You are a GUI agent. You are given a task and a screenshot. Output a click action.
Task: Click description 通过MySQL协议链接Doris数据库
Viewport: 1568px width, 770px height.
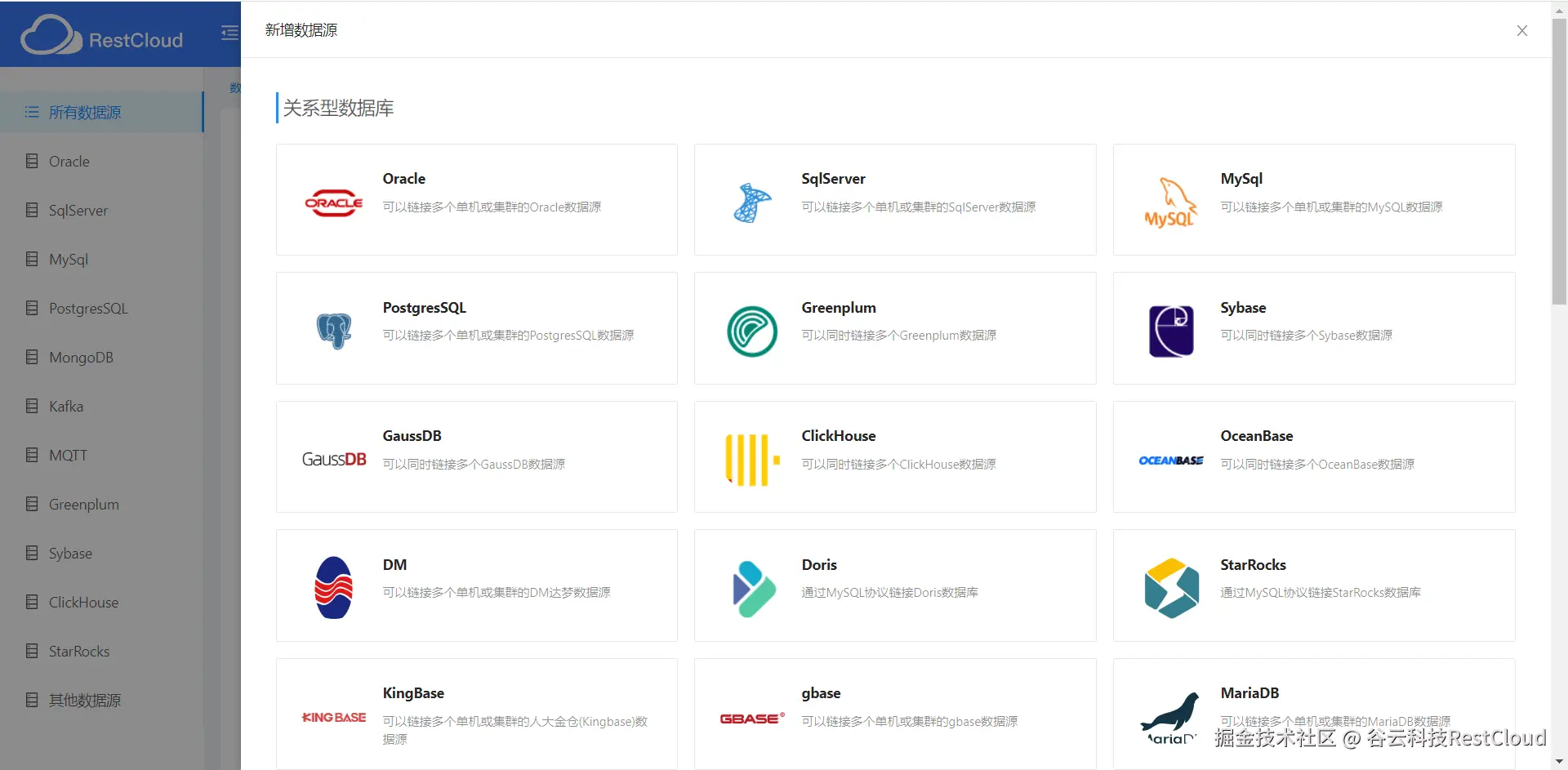(x=889, y=593)
